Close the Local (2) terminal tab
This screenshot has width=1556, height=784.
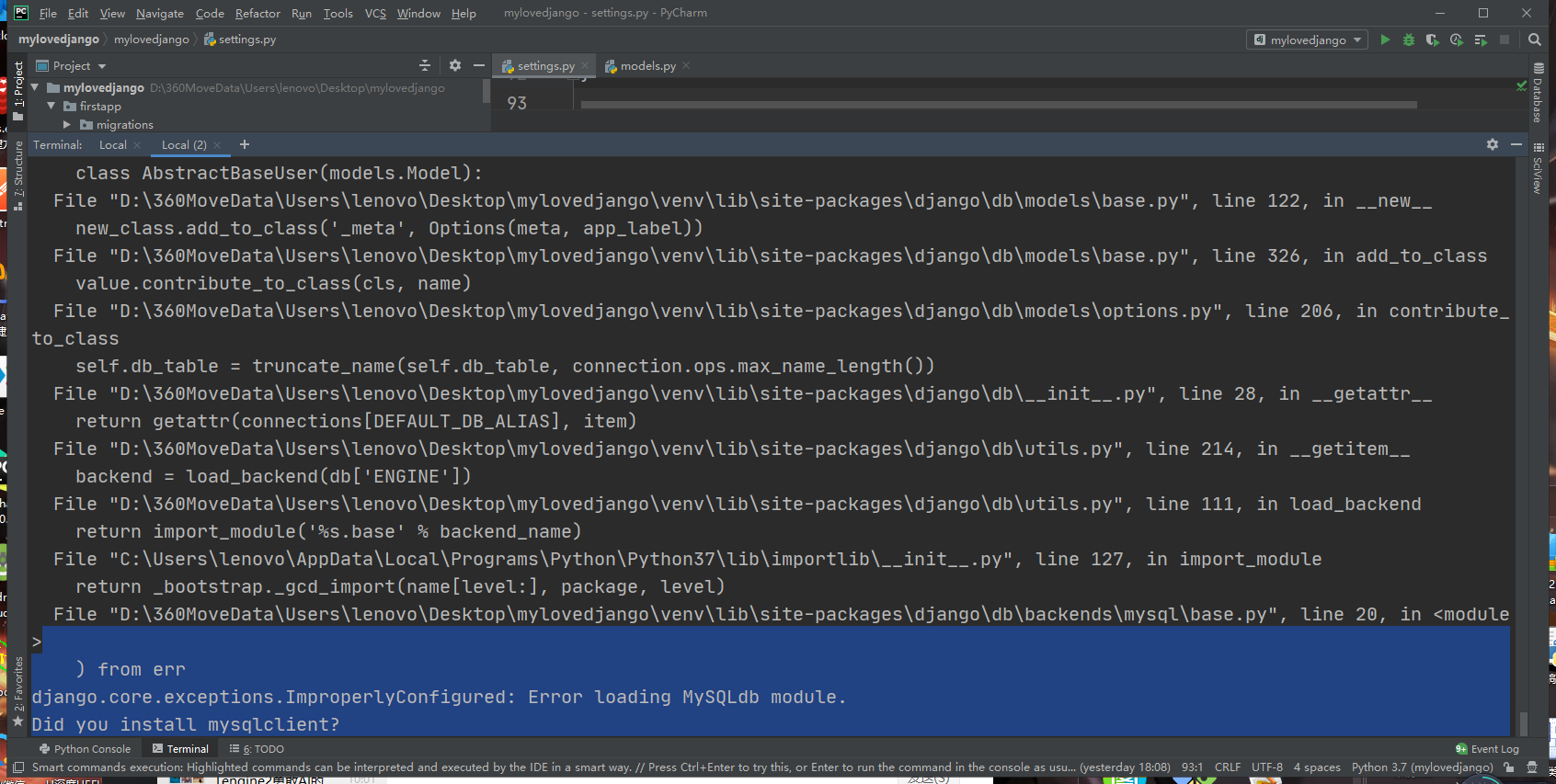pyautogui.click(x=217, y=145)
